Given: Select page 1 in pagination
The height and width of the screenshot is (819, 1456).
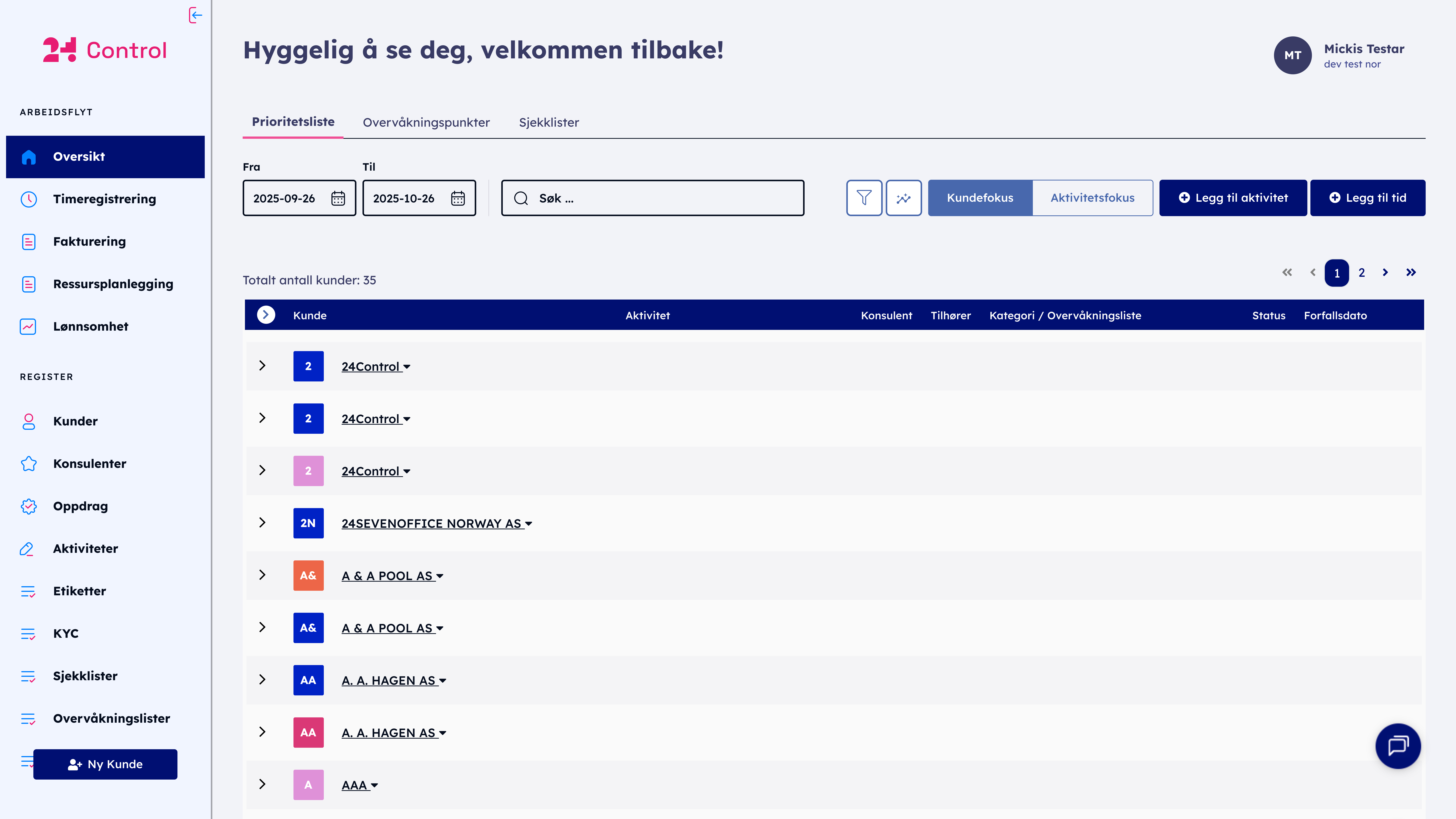Looking at the screenshot, I should click(x=1337, y=273).
